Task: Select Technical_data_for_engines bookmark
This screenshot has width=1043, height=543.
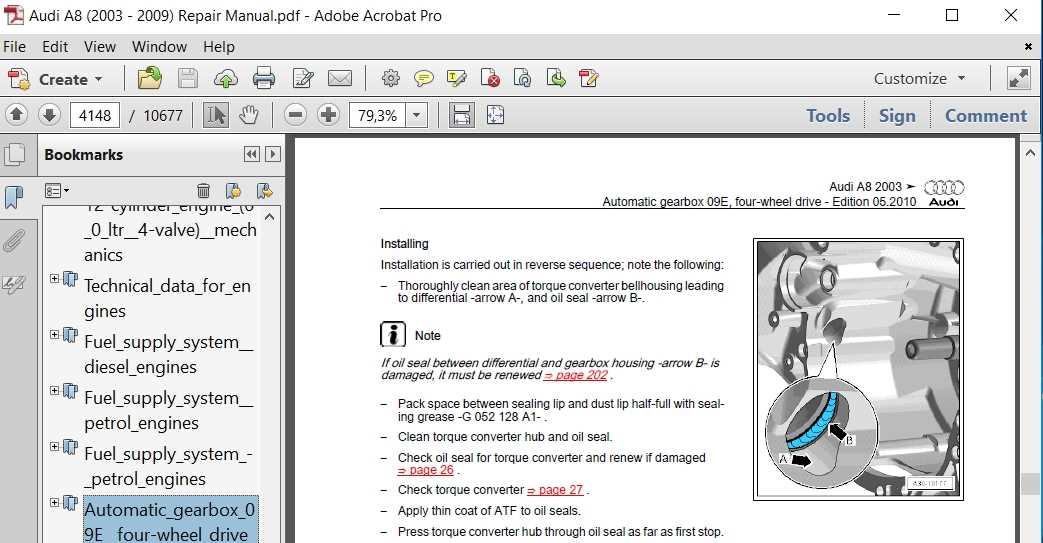Action: tap(168, 298)
